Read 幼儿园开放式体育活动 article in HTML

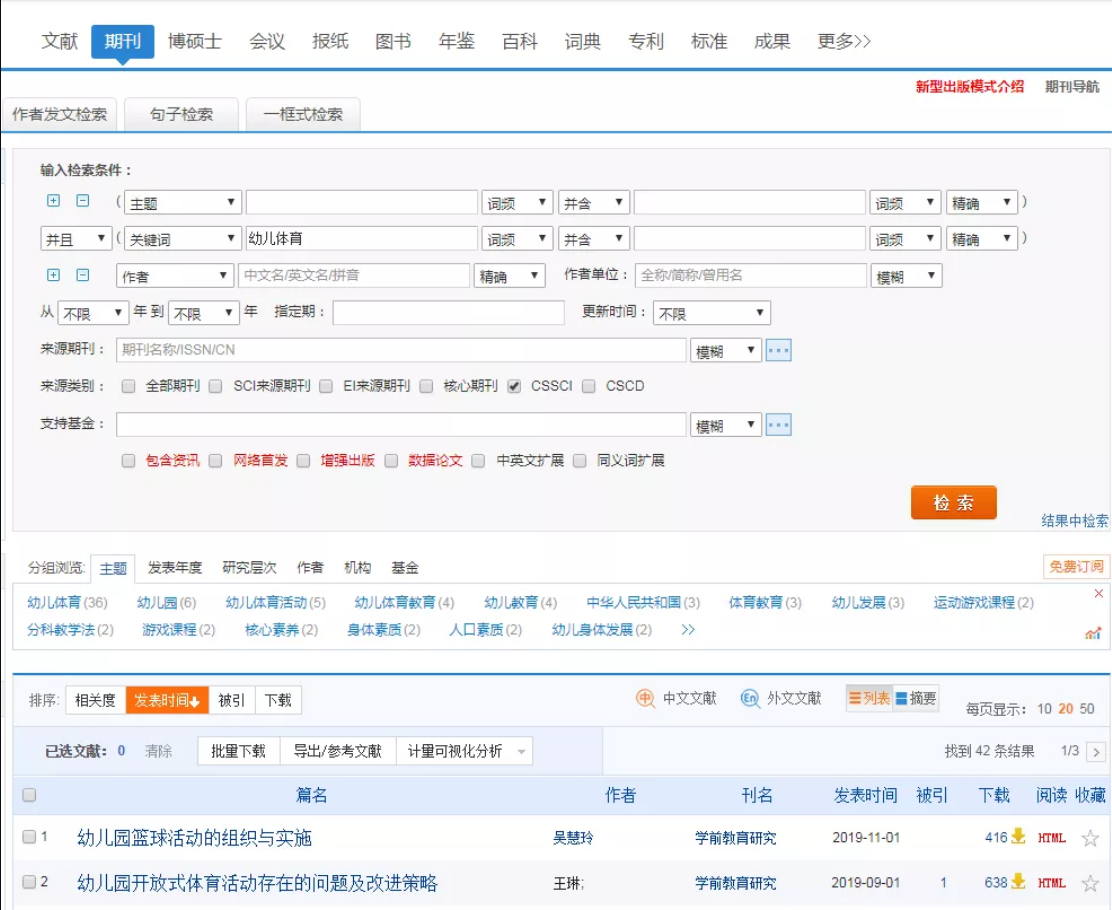tap(1052, 883)
